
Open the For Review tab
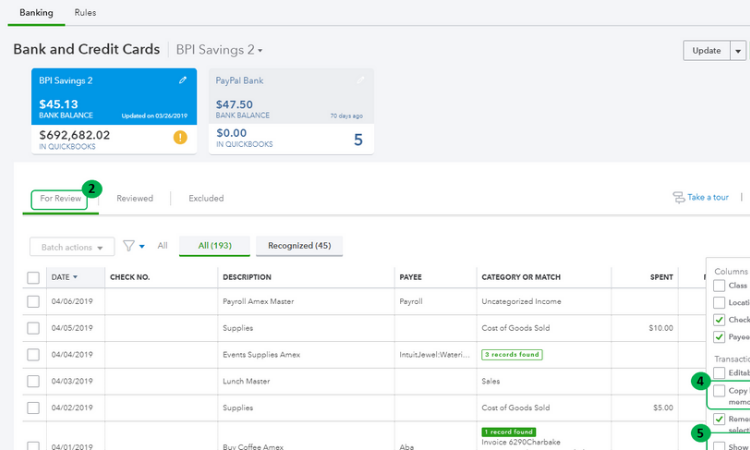click(60, 198)
